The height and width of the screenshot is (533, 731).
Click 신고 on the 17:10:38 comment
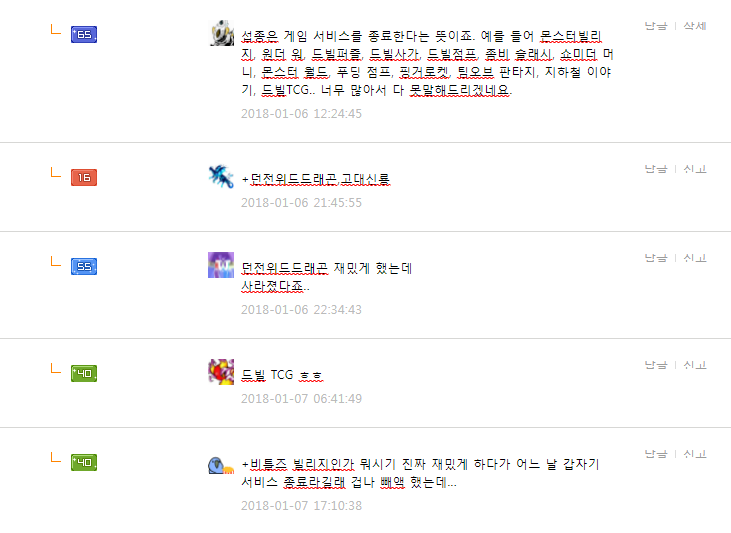pyautogui.click(x=695, y=454)
